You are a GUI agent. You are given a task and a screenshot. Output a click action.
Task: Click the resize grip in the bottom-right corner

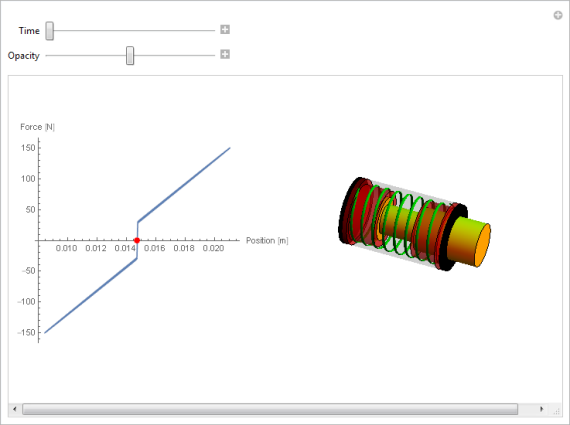tap(557, 411)
